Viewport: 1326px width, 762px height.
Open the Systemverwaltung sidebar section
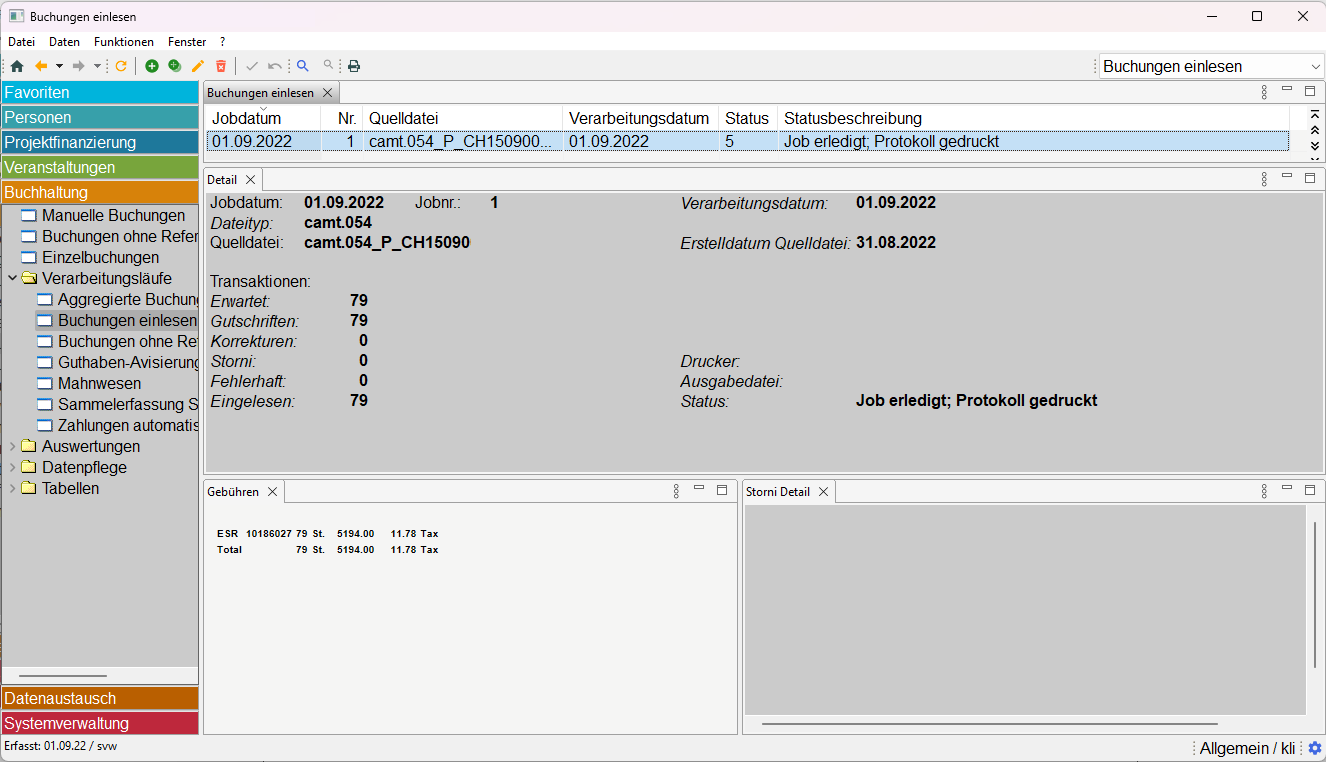pyautogui.click(x=100, y=723)
